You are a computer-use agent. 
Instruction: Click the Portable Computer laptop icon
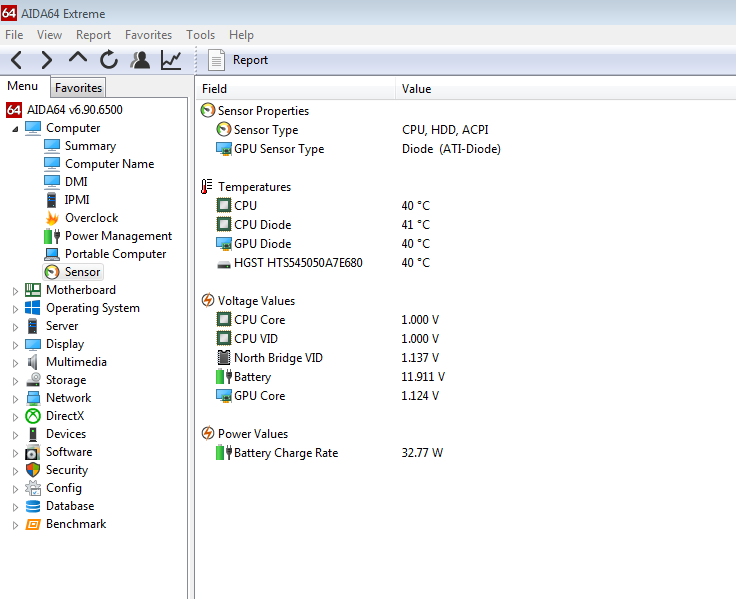pyautogui.click(x=52, y=254)
